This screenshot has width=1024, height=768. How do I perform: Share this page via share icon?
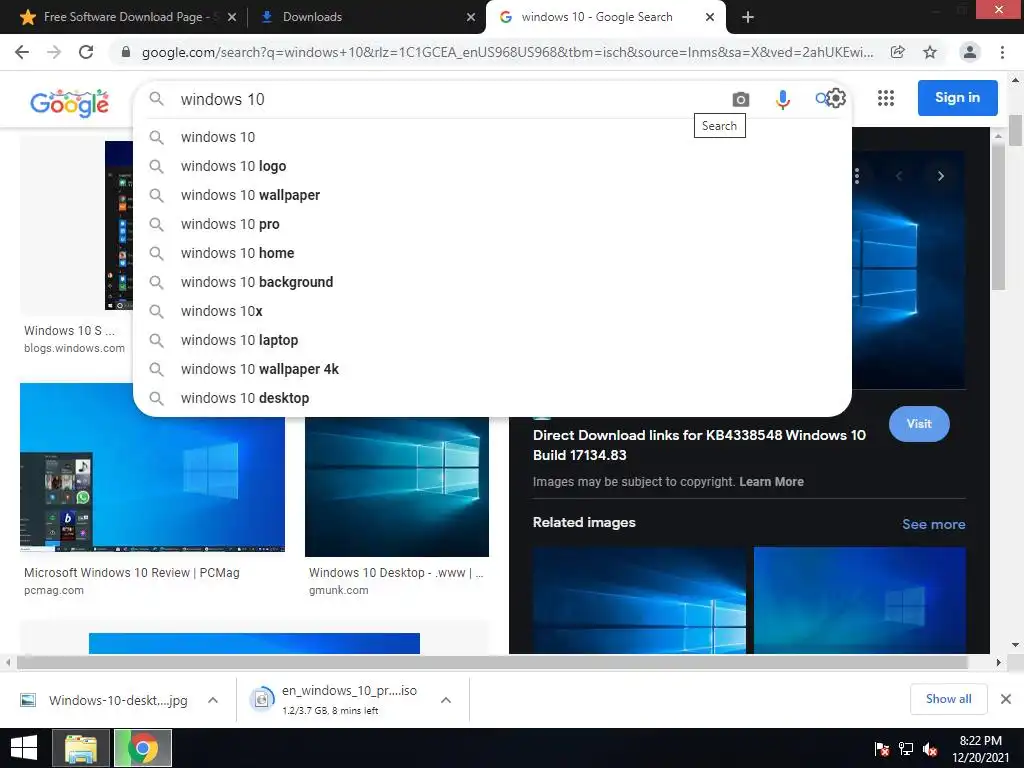[x=898, y=52]
